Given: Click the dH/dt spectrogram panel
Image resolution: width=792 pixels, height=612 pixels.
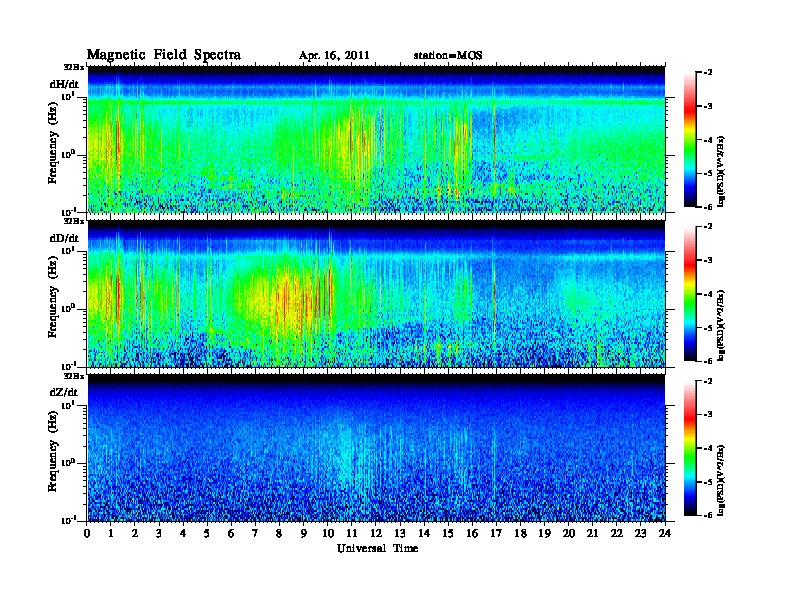Looking at the screenshot, I should pyautogui.click(x=376, y=139).
